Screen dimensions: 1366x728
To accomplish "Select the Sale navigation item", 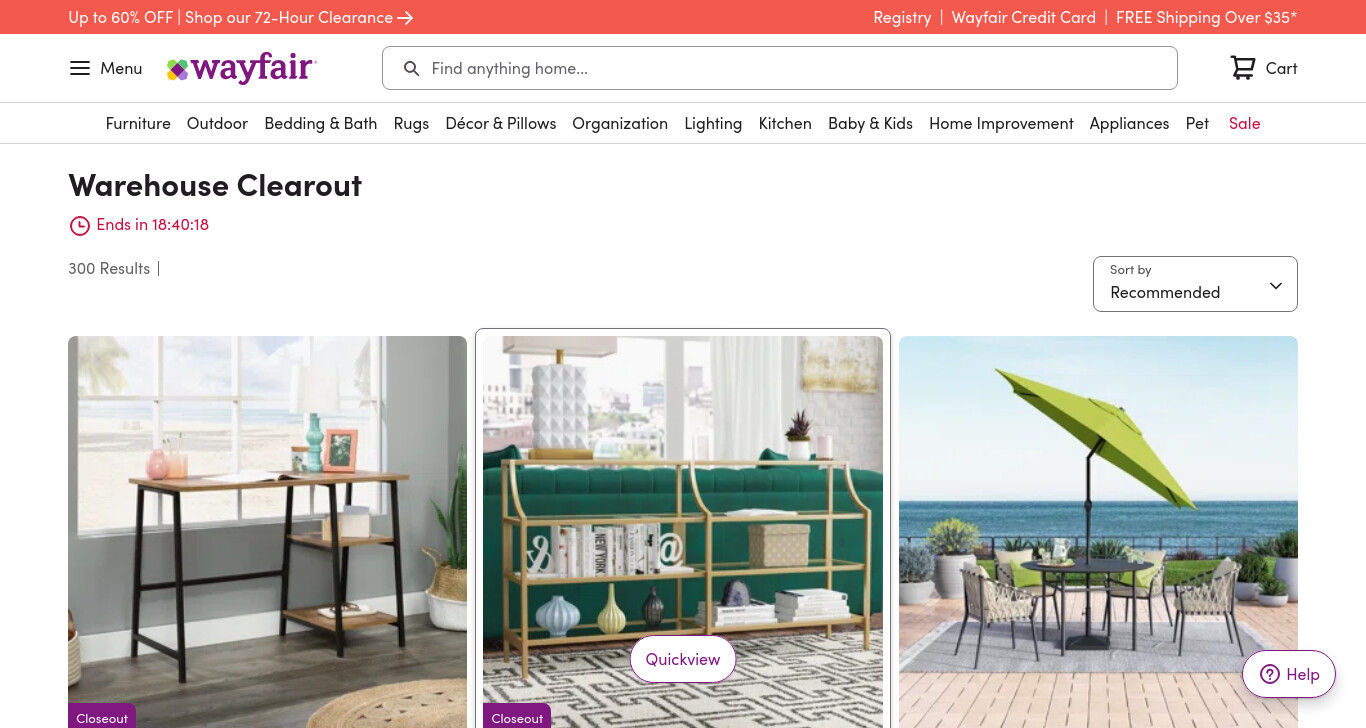I will [1244, 123].
